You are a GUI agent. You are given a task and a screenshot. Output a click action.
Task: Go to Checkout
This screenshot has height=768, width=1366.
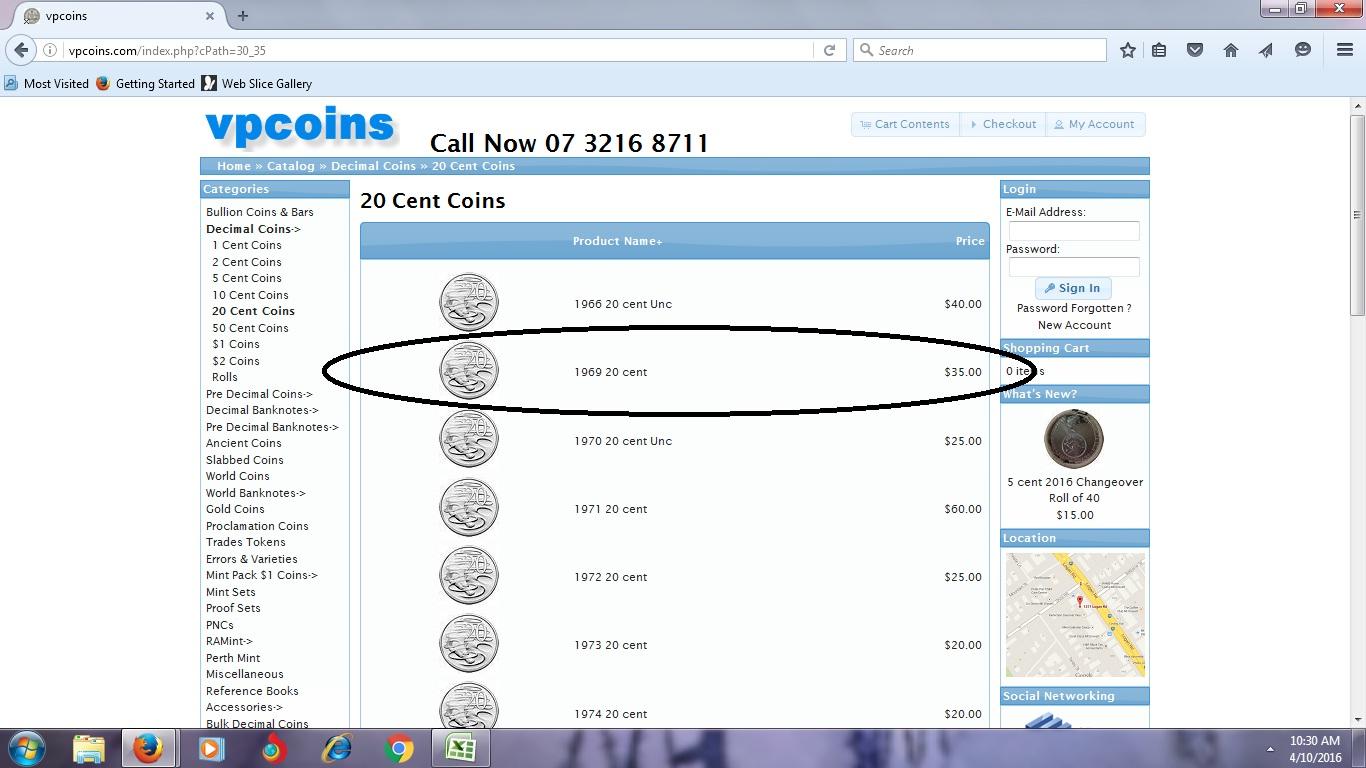[1003, 124]
